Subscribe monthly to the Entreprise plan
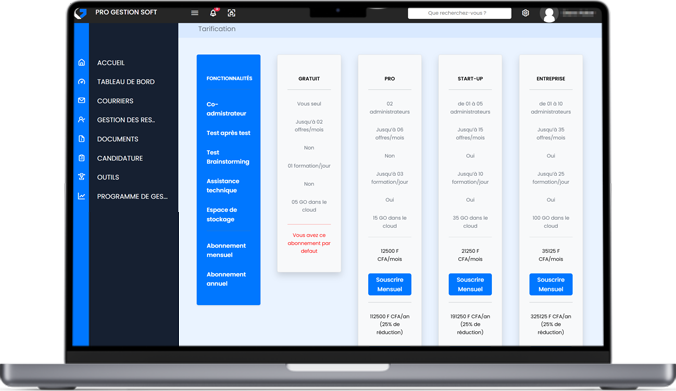676x391 pixels. [551, 285]
